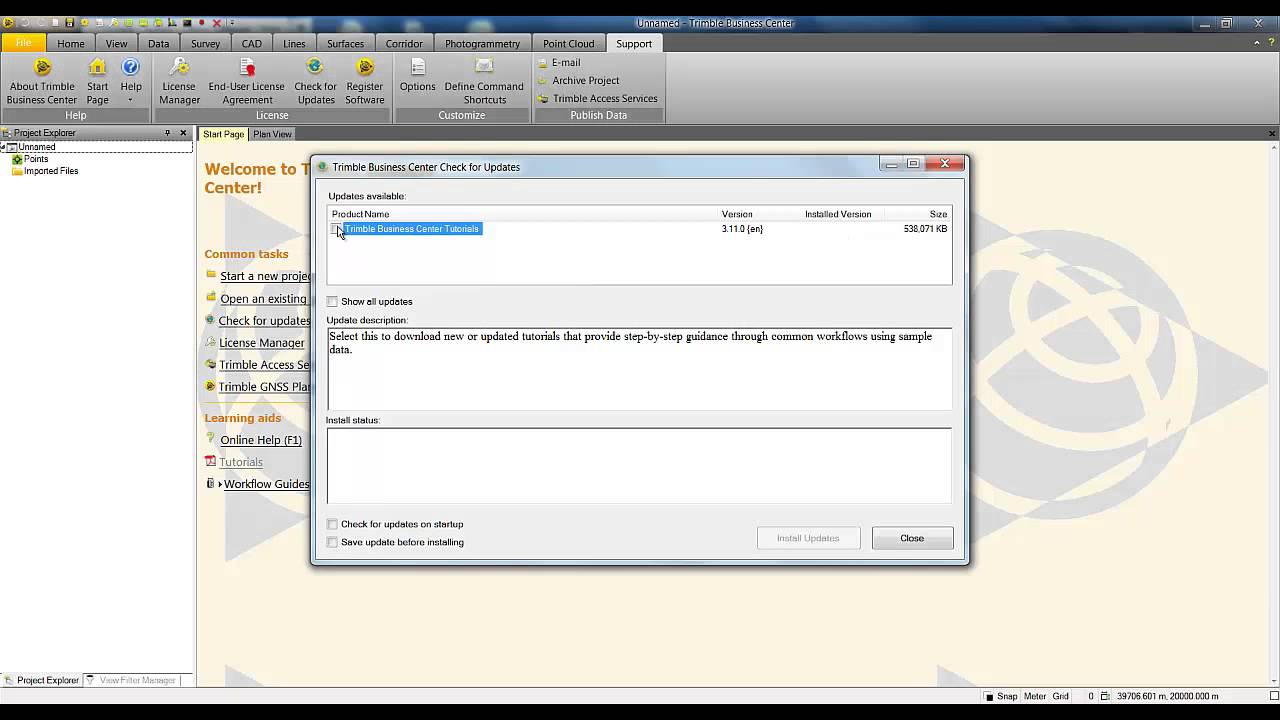Viewport: 1280px width, 720px height.
Task: Open the End-User License Agreement
Action: tap(247, 81)
